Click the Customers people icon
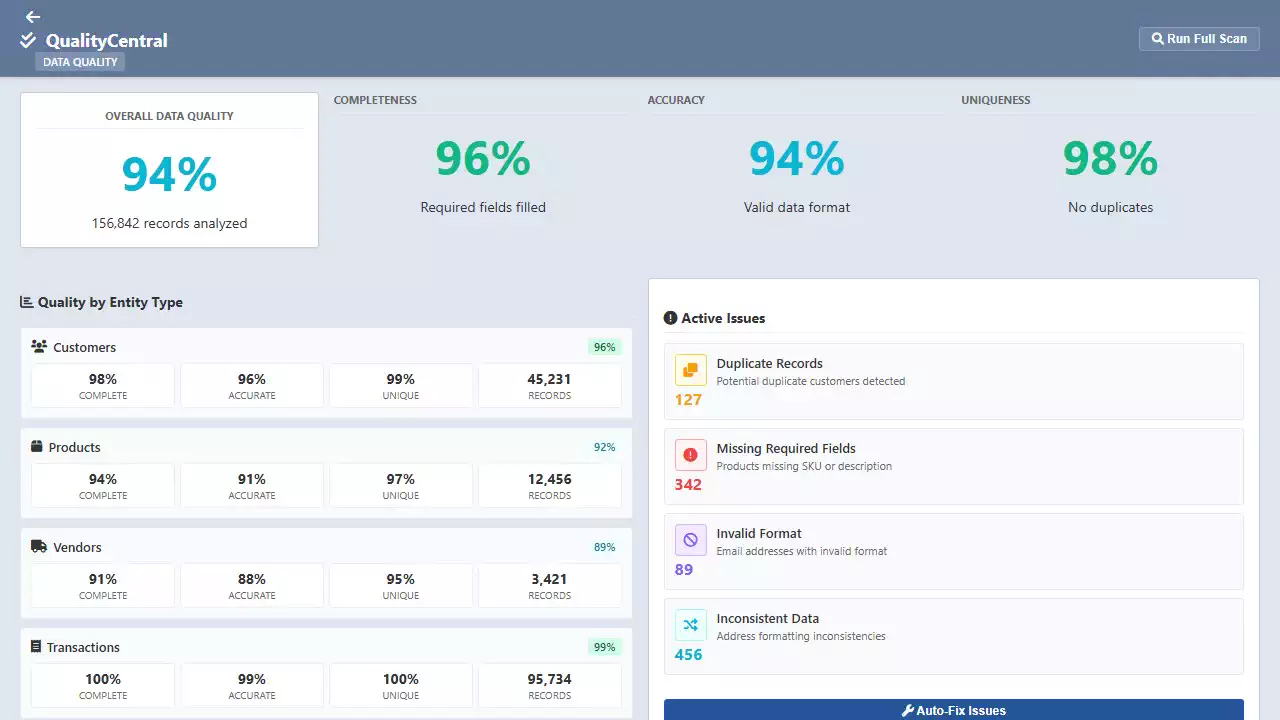Screen dimensions: 1280x720 point(39,347)
